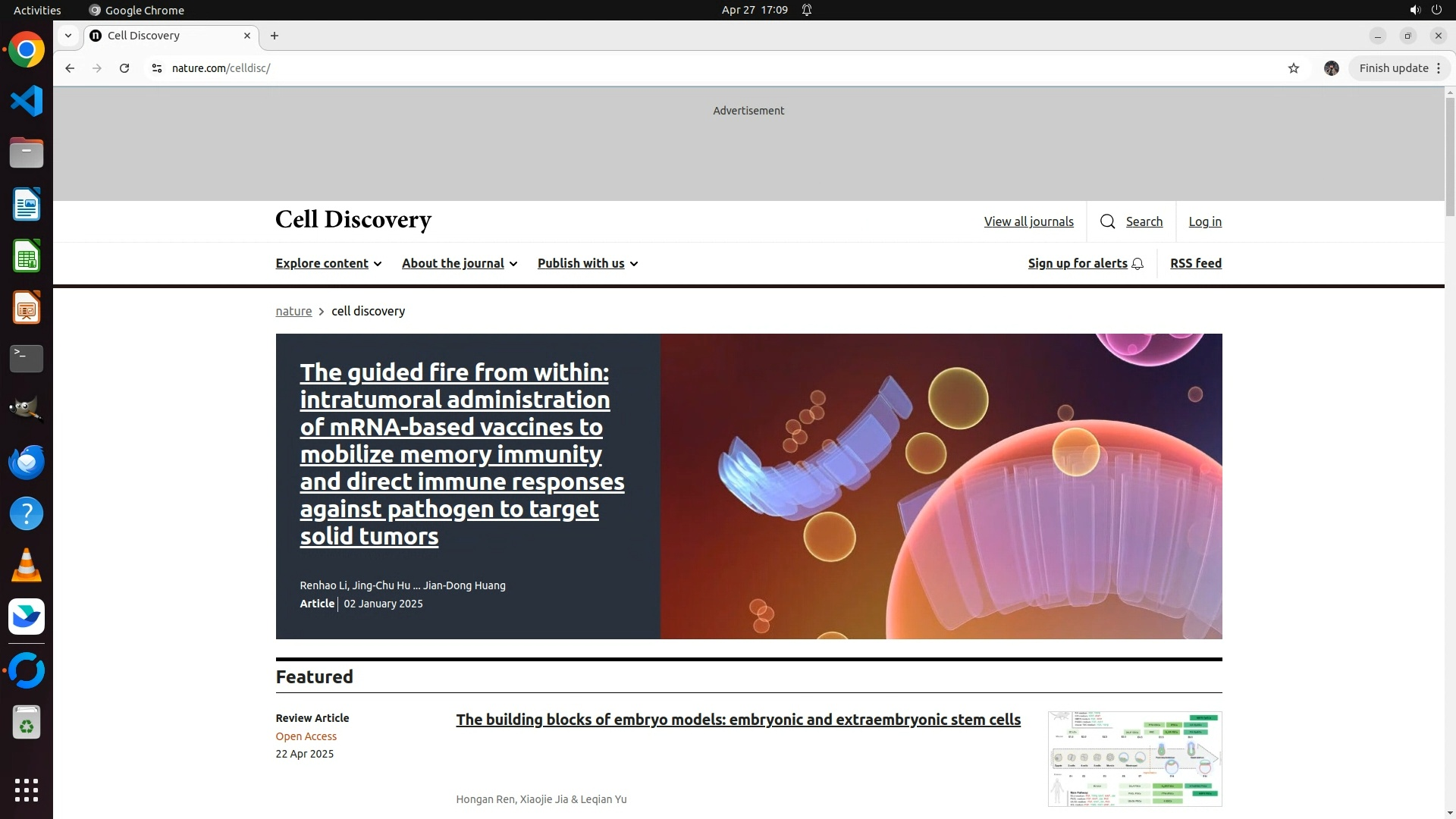Open the tab search dropdown arrow

pyautogui.click(x=68, y=36)
